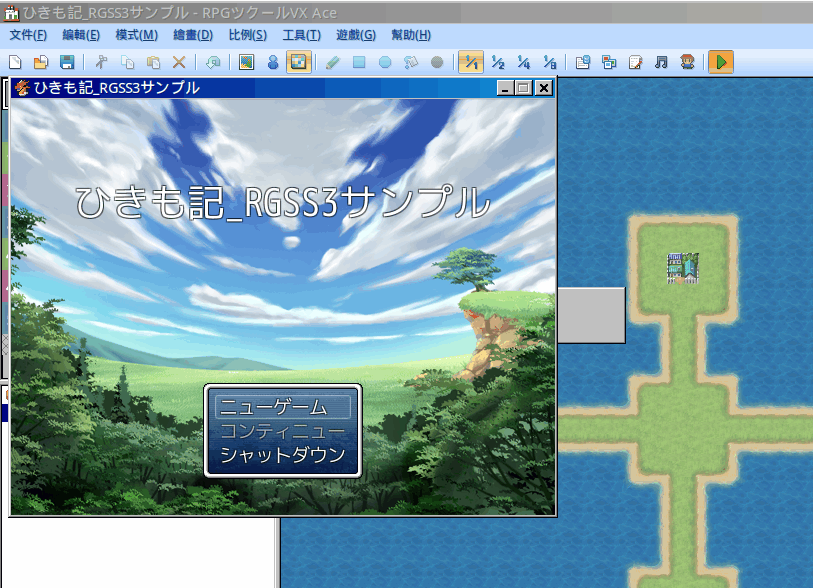
Task: Maximize the ひきも記_RGSS3サンプル game window
Action: tap(524, 88)
